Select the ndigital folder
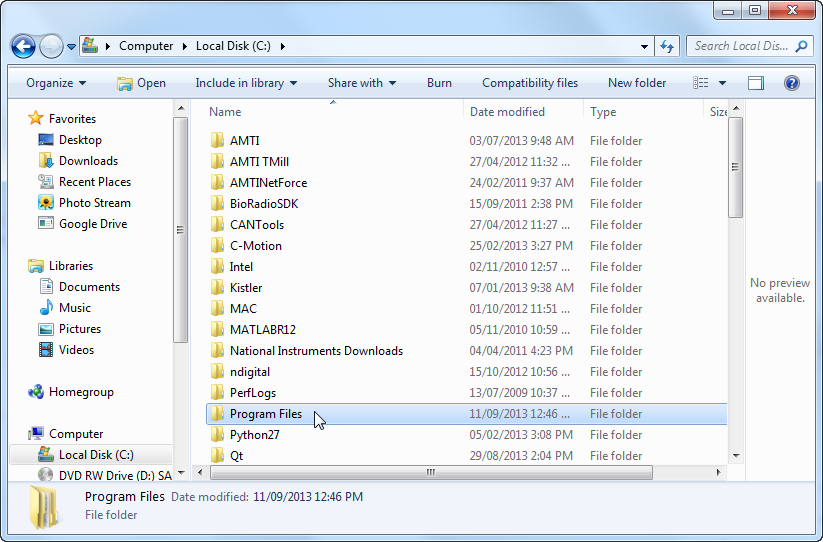The width and height of the screenshot is (823, 542). pos(467,371)
